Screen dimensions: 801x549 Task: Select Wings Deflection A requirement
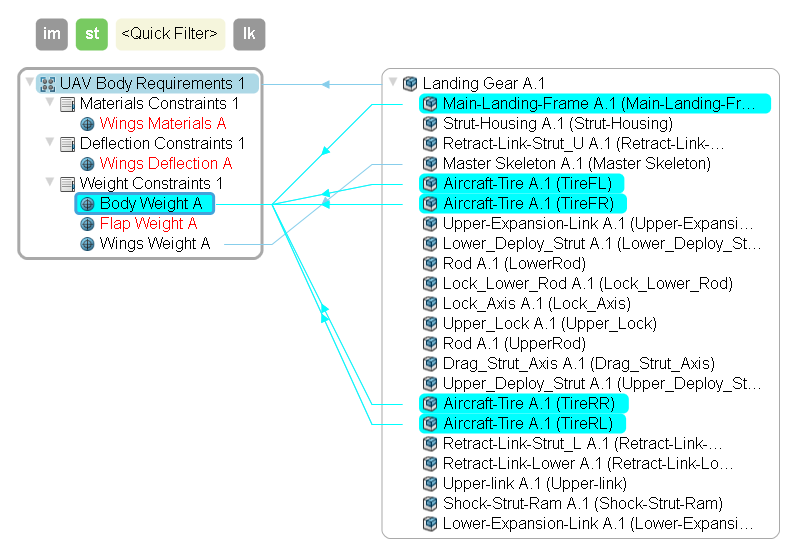[x=165, y=164]
